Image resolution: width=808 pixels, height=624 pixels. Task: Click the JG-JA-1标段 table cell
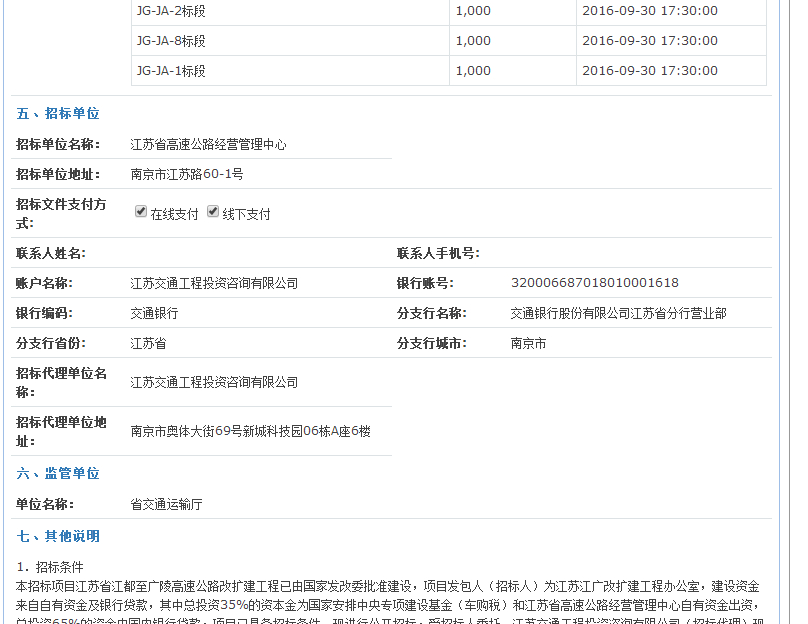point(170,71)
